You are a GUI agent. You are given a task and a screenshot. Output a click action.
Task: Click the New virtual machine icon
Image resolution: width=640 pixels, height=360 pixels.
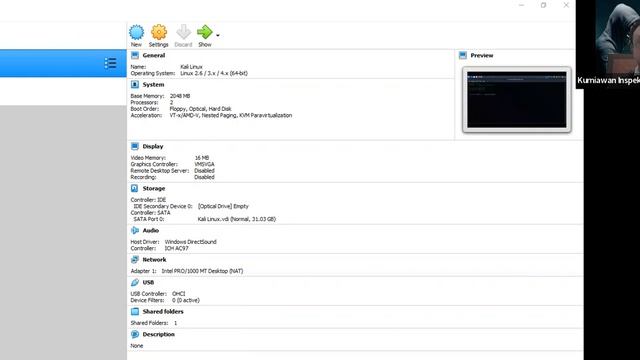coord(136,32)
